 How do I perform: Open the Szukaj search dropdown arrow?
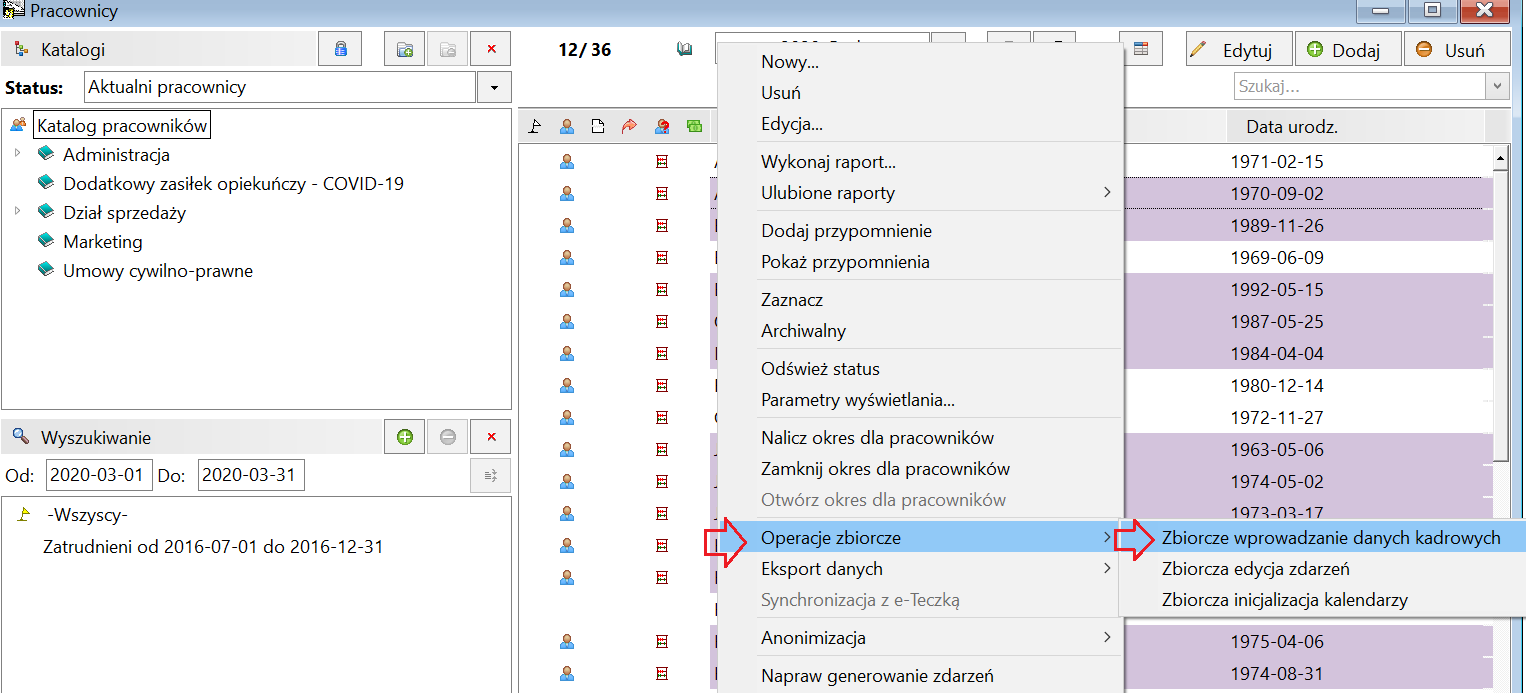[x=1497, y=87]
